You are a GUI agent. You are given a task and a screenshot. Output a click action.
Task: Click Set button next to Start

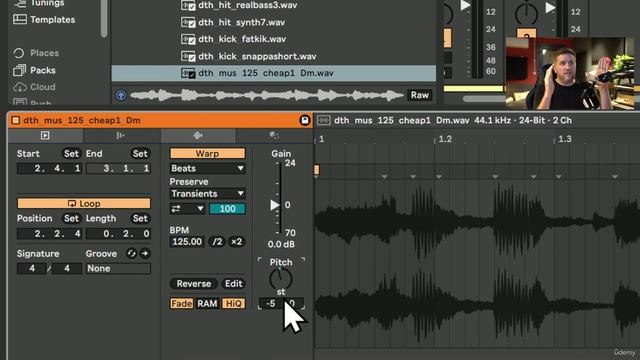coord(71,153)
